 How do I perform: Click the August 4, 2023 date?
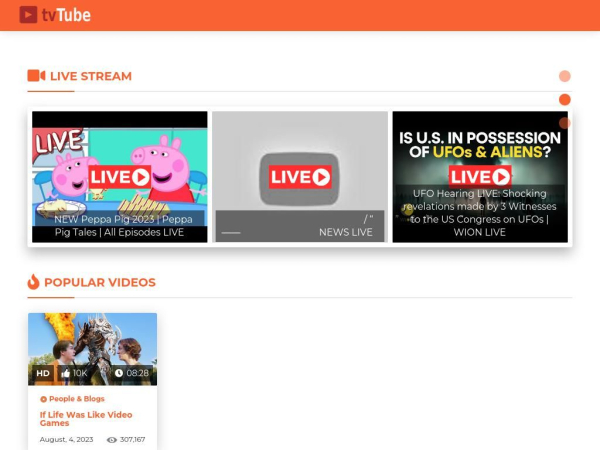[66, 439]
